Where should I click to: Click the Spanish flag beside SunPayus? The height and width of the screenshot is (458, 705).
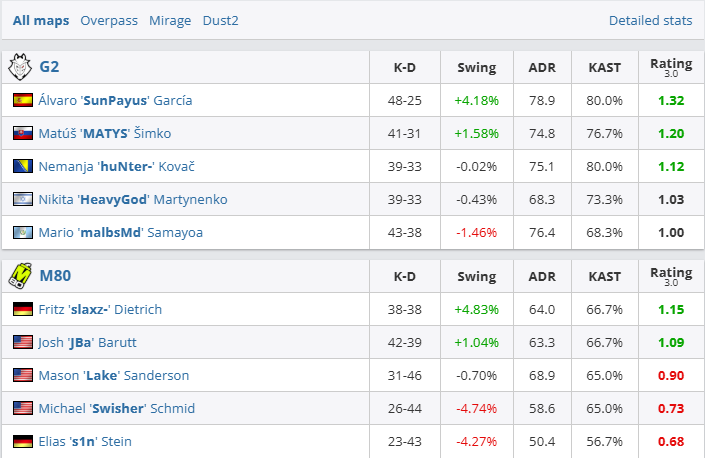pyautogui.click(x=22, y=100)
